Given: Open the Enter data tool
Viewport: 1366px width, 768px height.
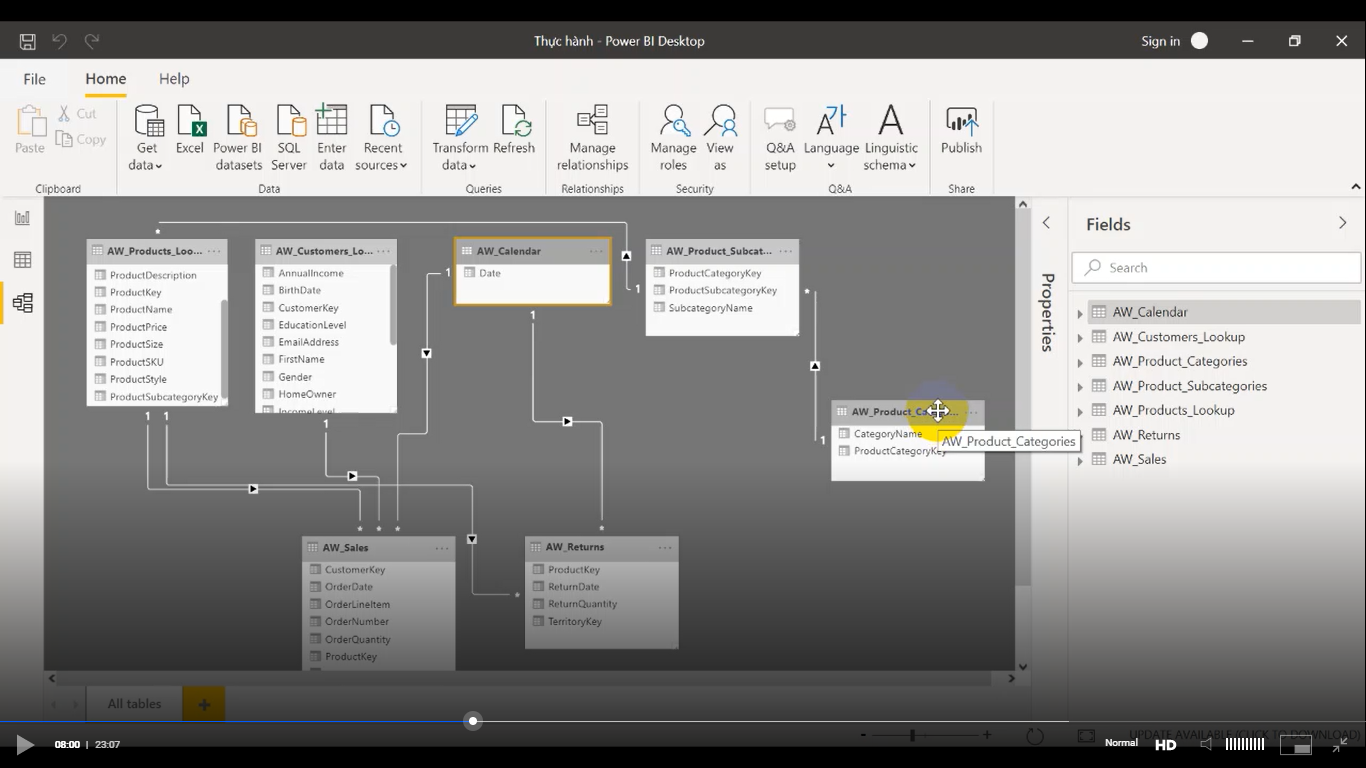Looking at the screenshot, I should (332, 138).
